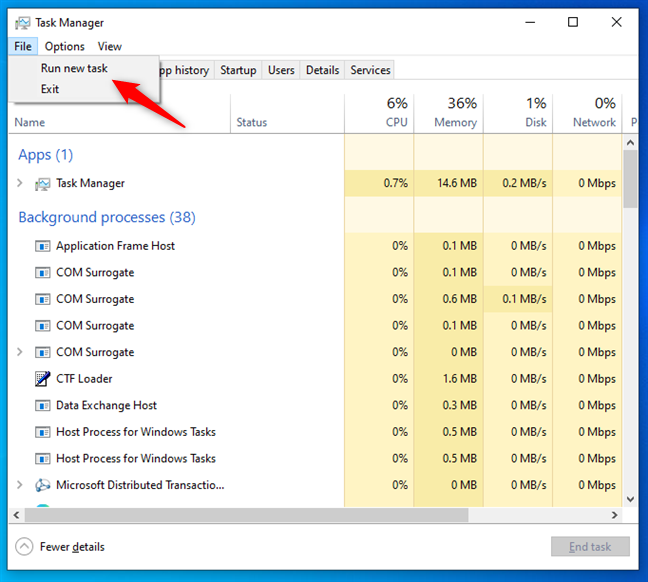The image size is (648, 582).
Task: Choose Run new task from File menu
Action: pyautogui.click(x=74, y=68)
